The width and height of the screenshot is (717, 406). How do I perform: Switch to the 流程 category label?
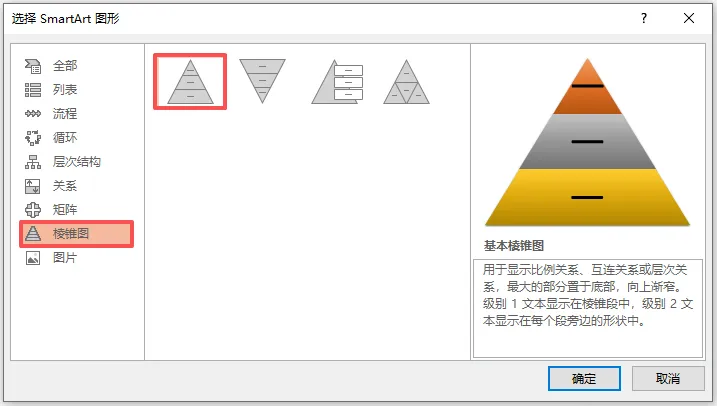pos(65,114)
